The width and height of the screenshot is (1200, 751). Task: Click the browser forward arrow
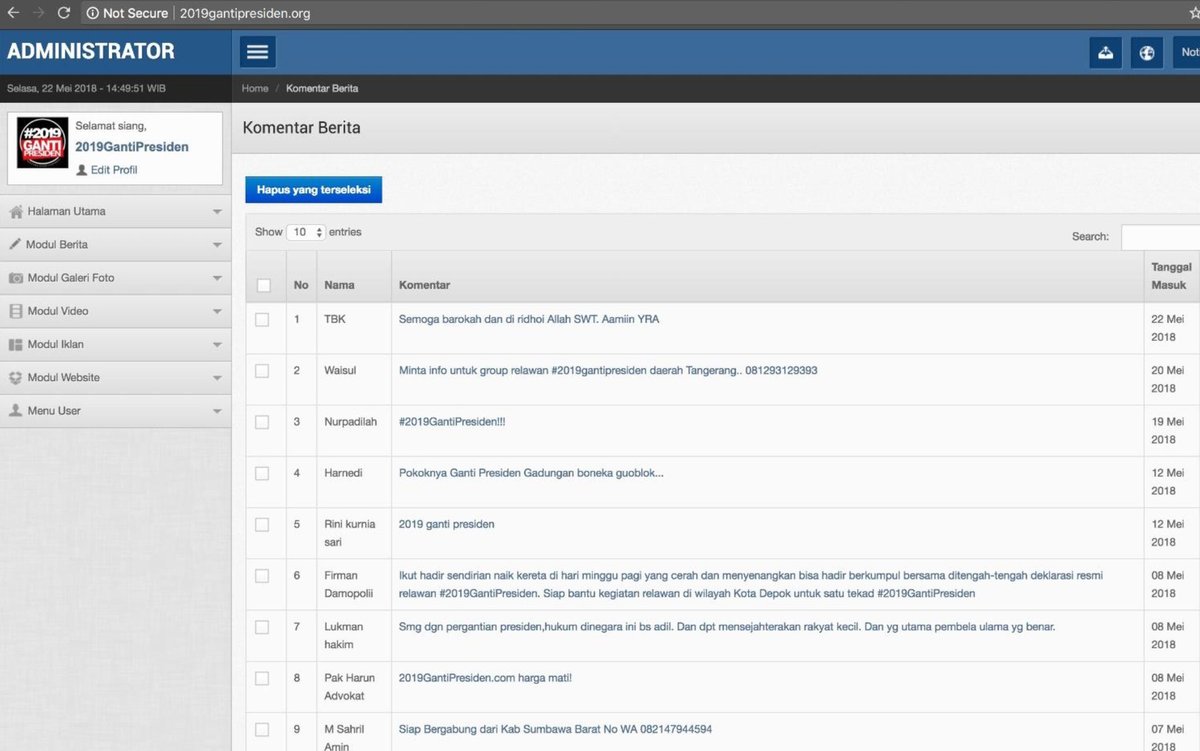[38, 13]
